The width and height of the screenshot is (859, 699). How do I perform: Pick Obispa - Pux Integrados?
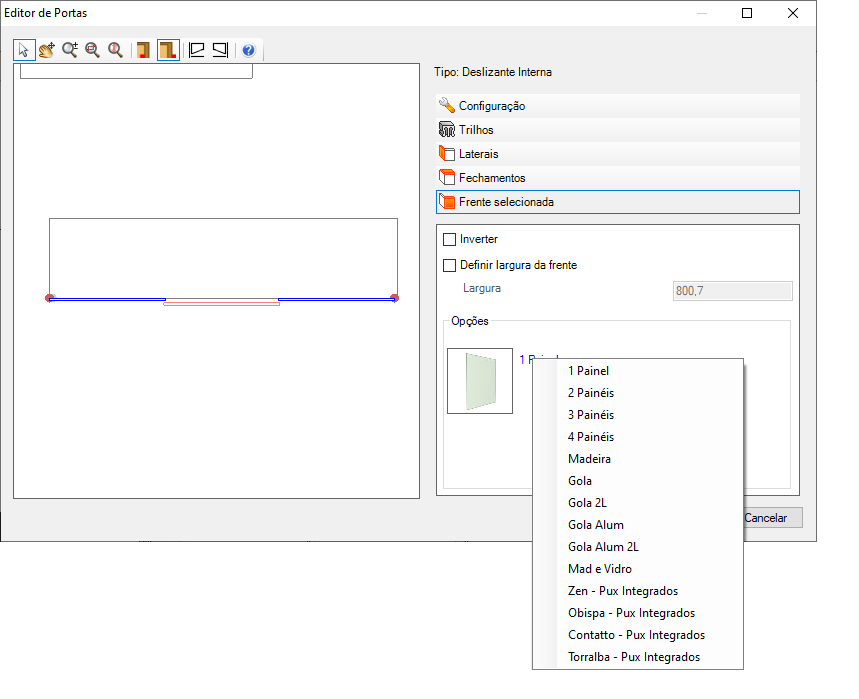tap(638, 612)
